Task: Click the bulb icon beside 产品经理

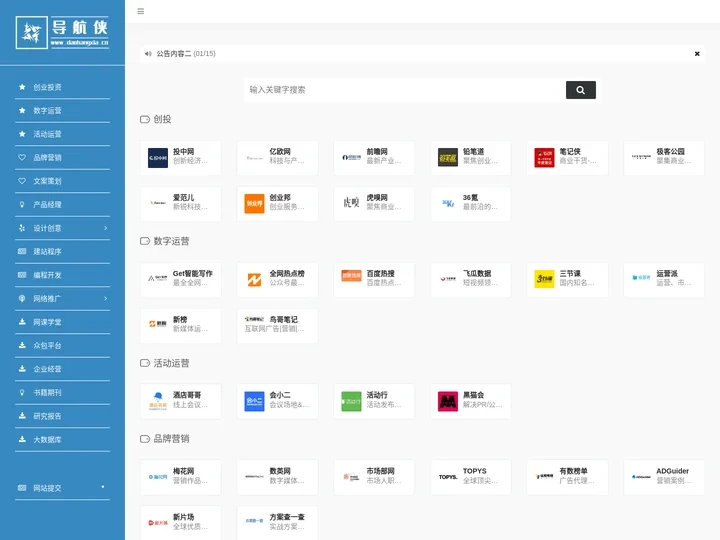Action: click(22, 204)
